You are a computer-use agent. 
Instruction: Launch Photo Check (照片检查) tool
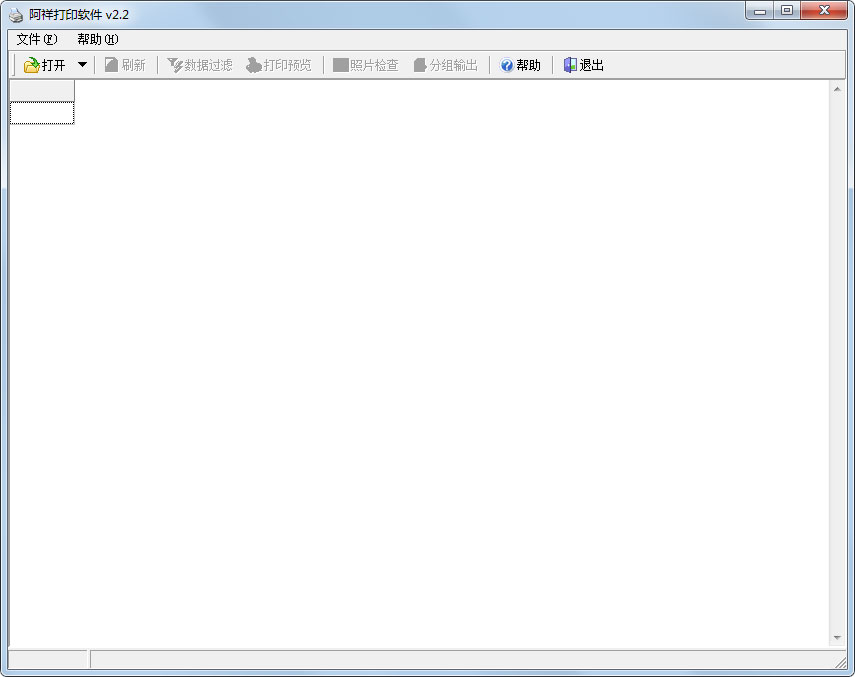tap(341, 65)
